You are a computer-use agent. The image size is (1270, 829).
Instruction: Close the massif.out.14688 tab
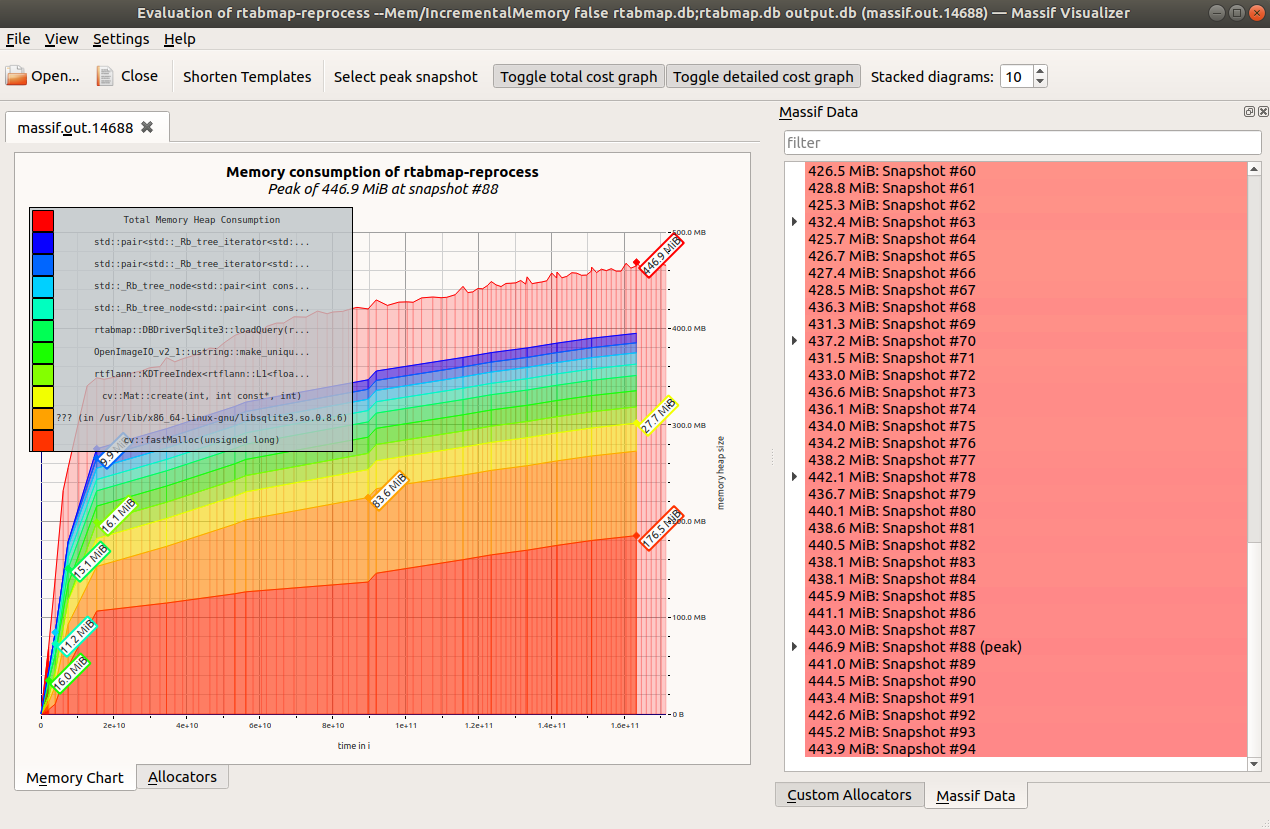(x=148, y=127)
